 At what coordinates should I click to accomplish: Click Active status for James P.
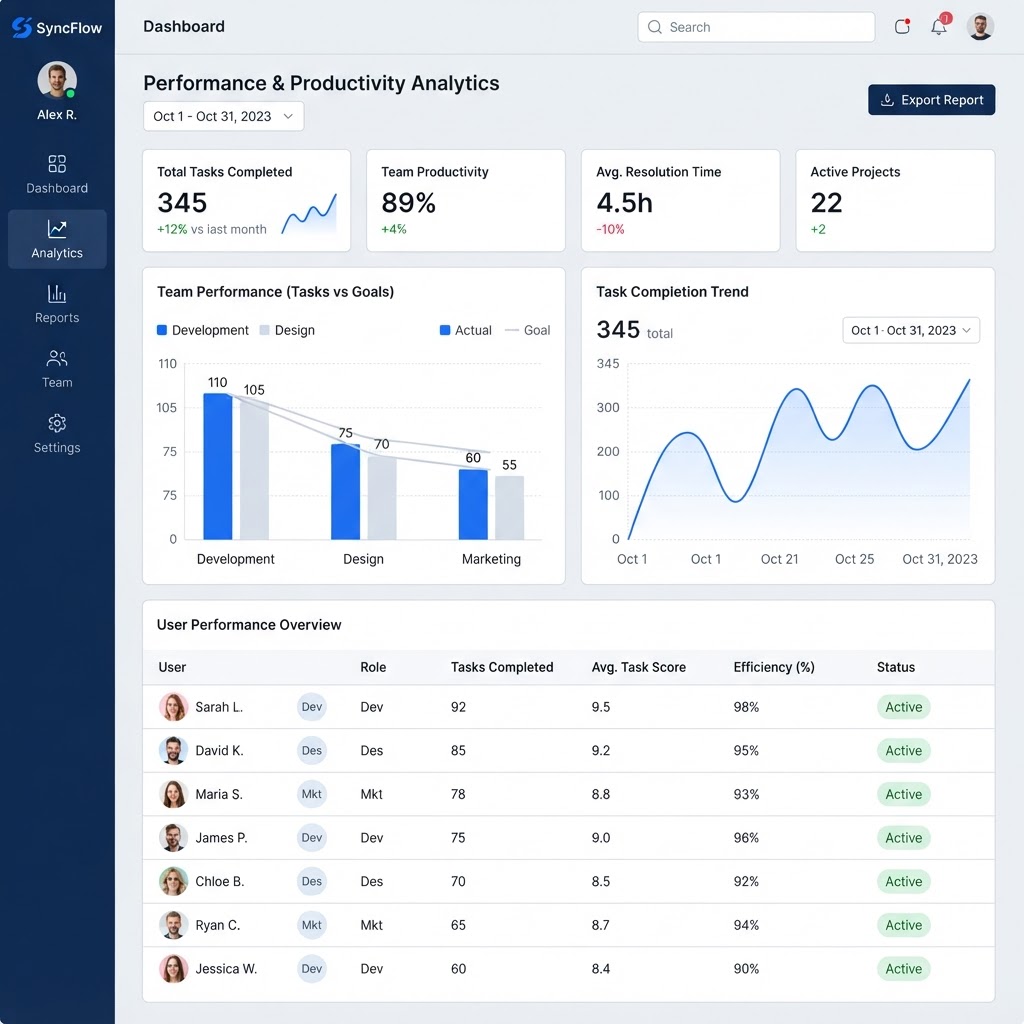click(x=903, y=838)
